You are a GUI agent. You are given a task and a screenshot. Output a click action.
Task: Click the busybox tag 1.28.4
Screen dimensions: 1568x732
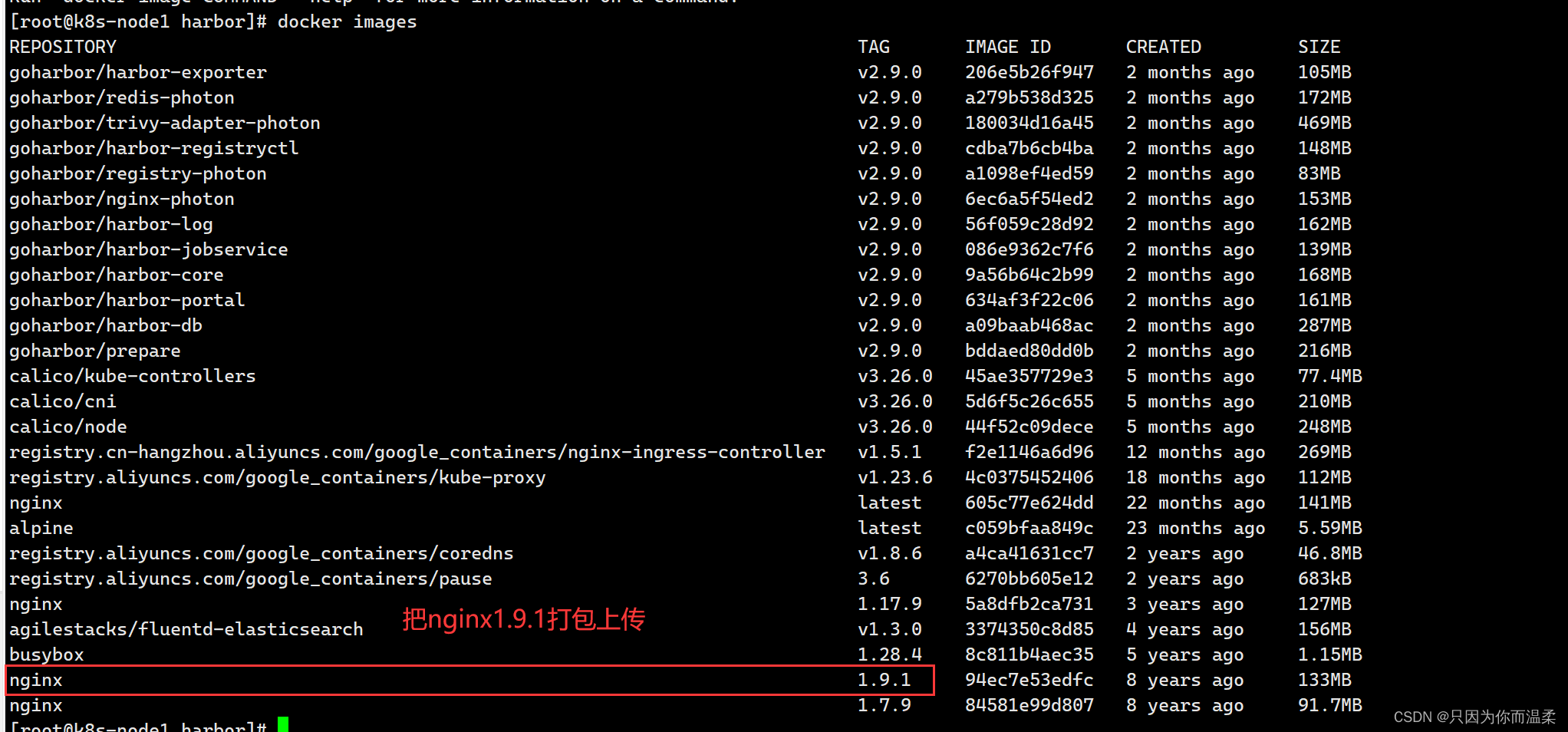890,655
